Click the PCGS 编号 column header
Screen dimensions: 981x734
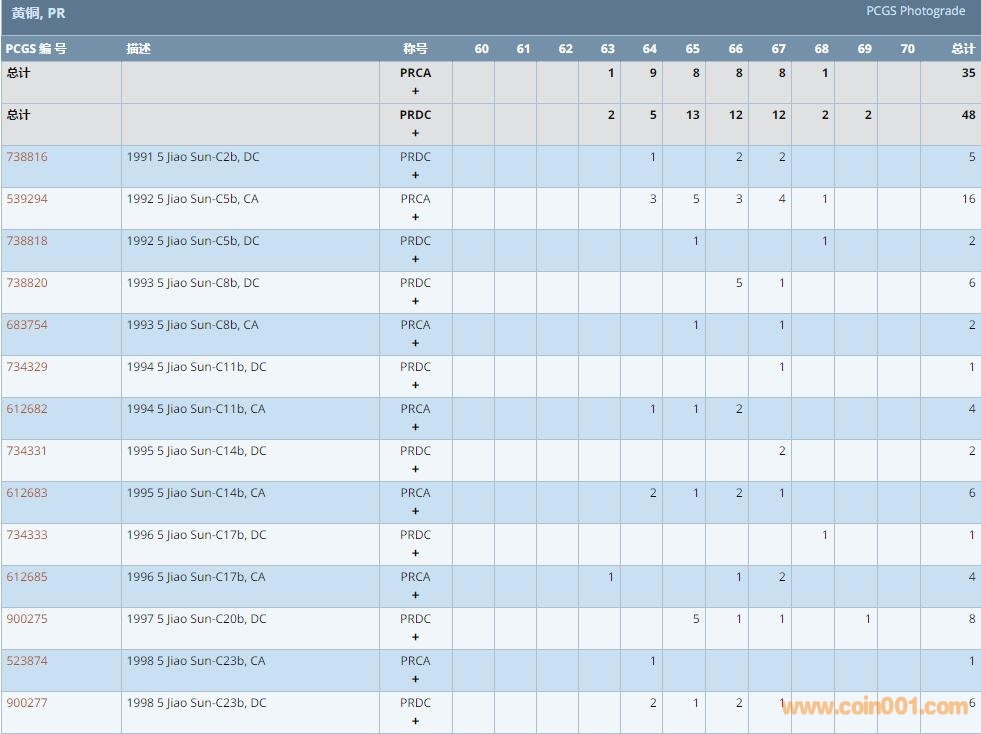(x=36, y=49)
